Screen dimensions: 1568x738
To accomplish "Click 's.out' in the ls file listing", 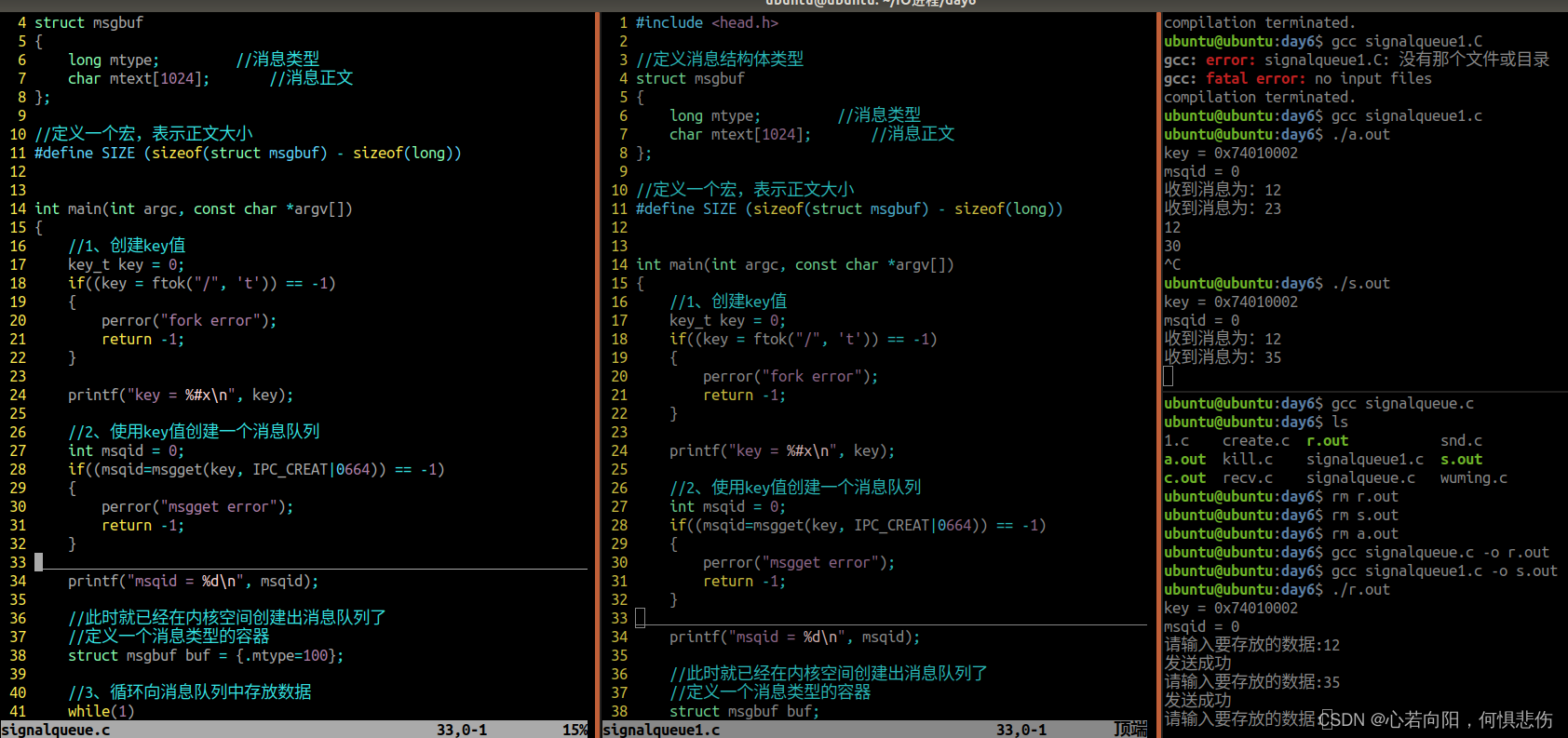I will click(x=1461, y=459).
